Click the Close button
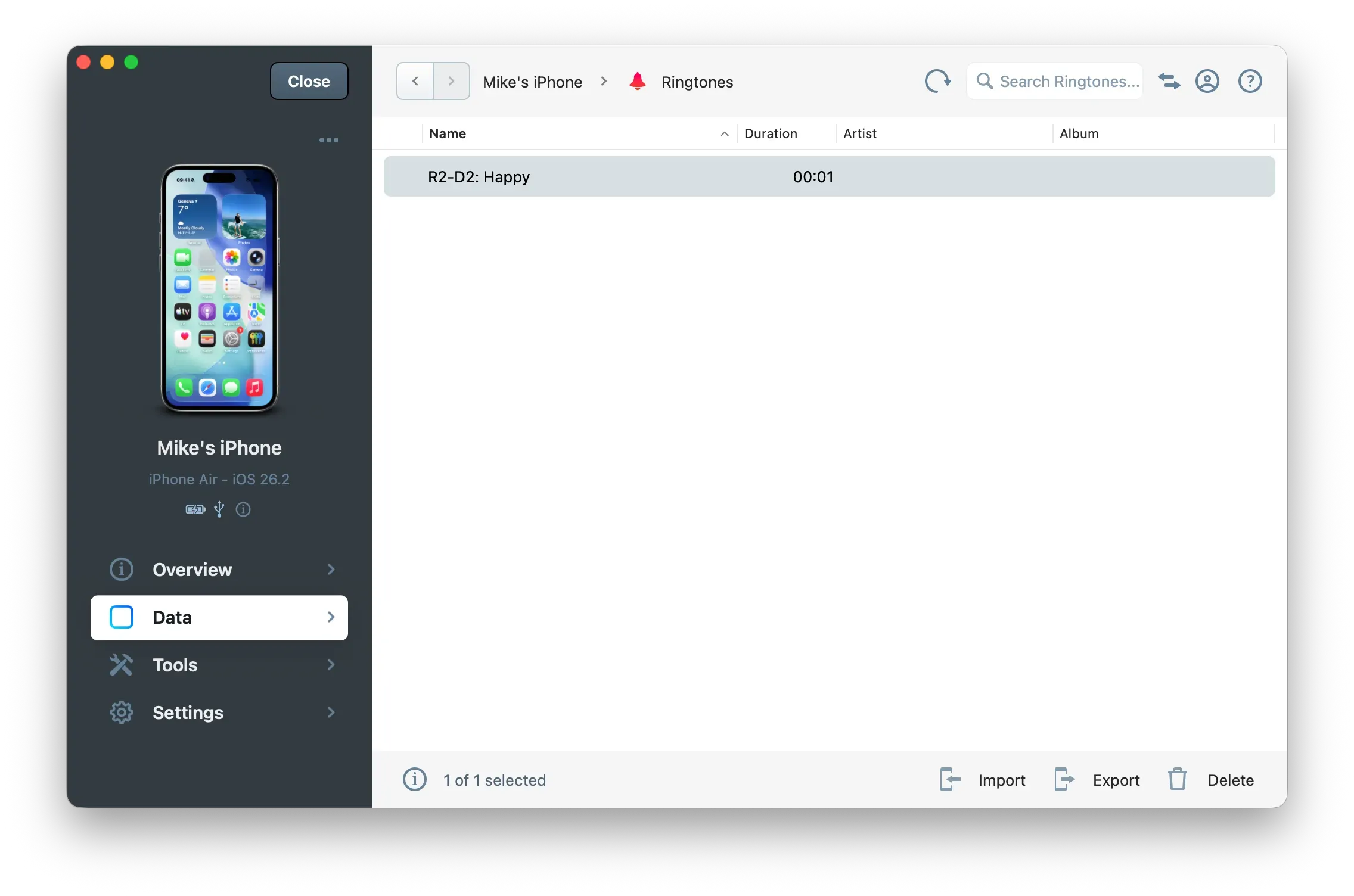 point(308,81)
